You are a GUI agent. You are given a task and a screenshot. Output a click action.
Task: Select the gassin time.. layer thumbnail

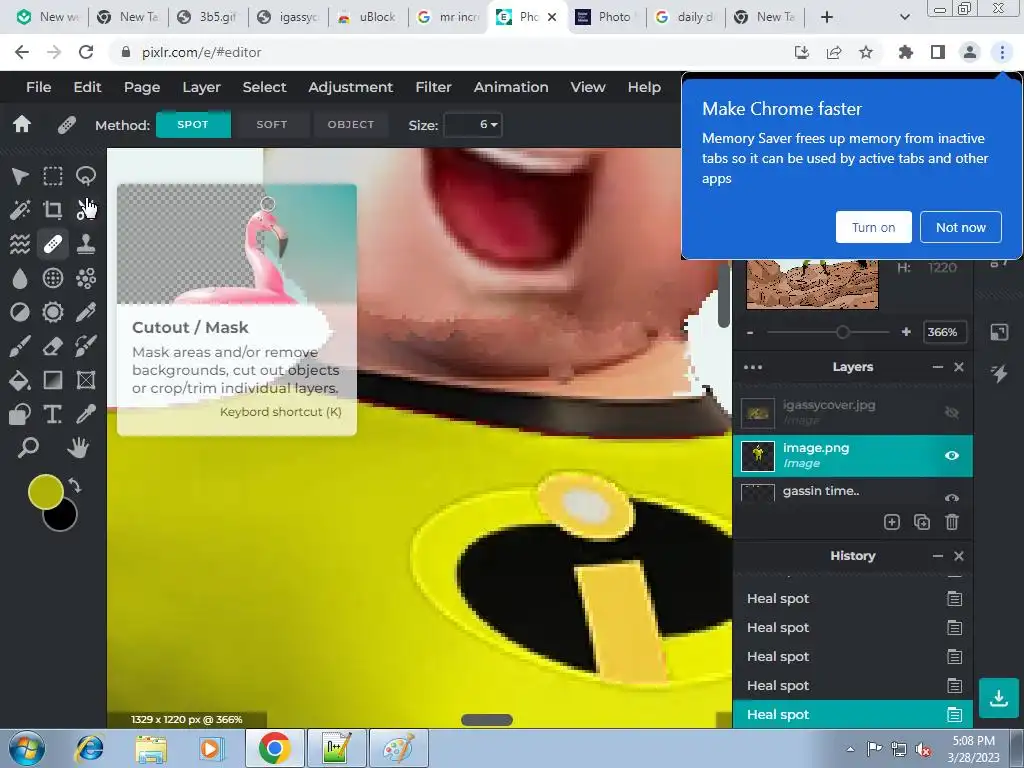(758, 493)
